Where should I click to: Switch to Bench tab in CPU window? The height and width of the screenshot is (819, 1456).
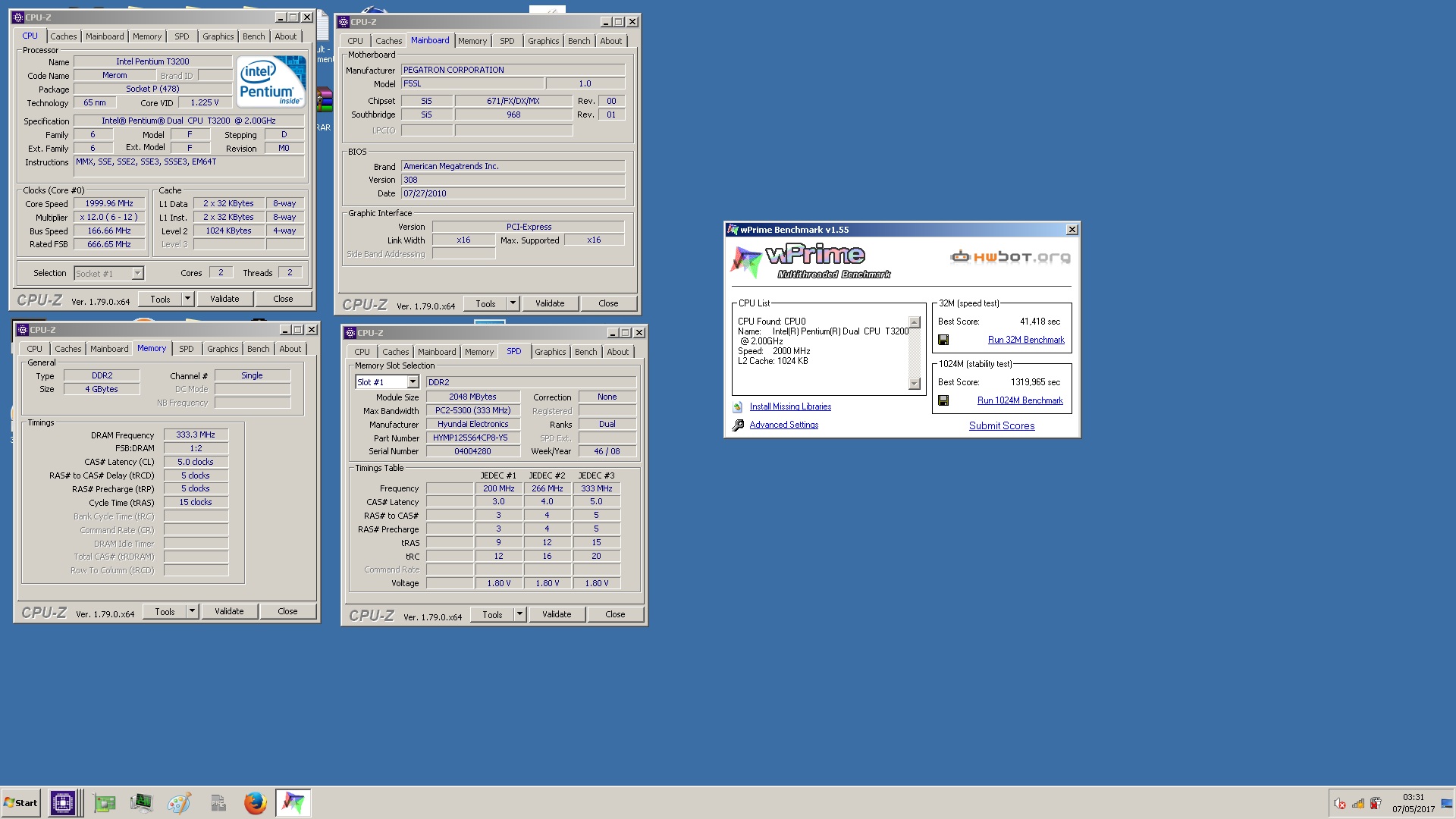coord(254,36)
